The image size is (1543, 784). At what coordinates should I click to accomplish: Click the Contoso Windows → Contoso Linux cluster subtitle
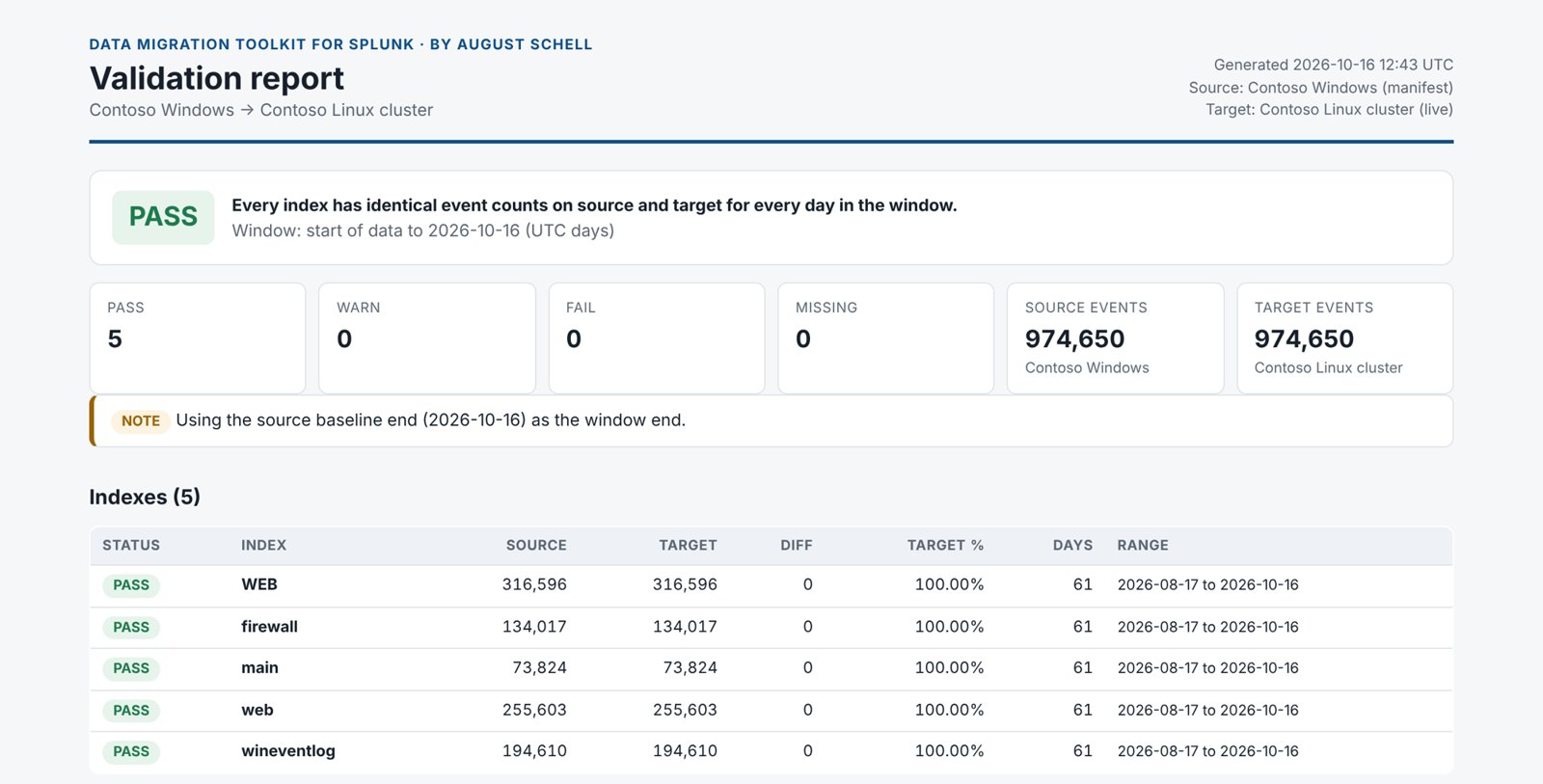tap(261, 110)
